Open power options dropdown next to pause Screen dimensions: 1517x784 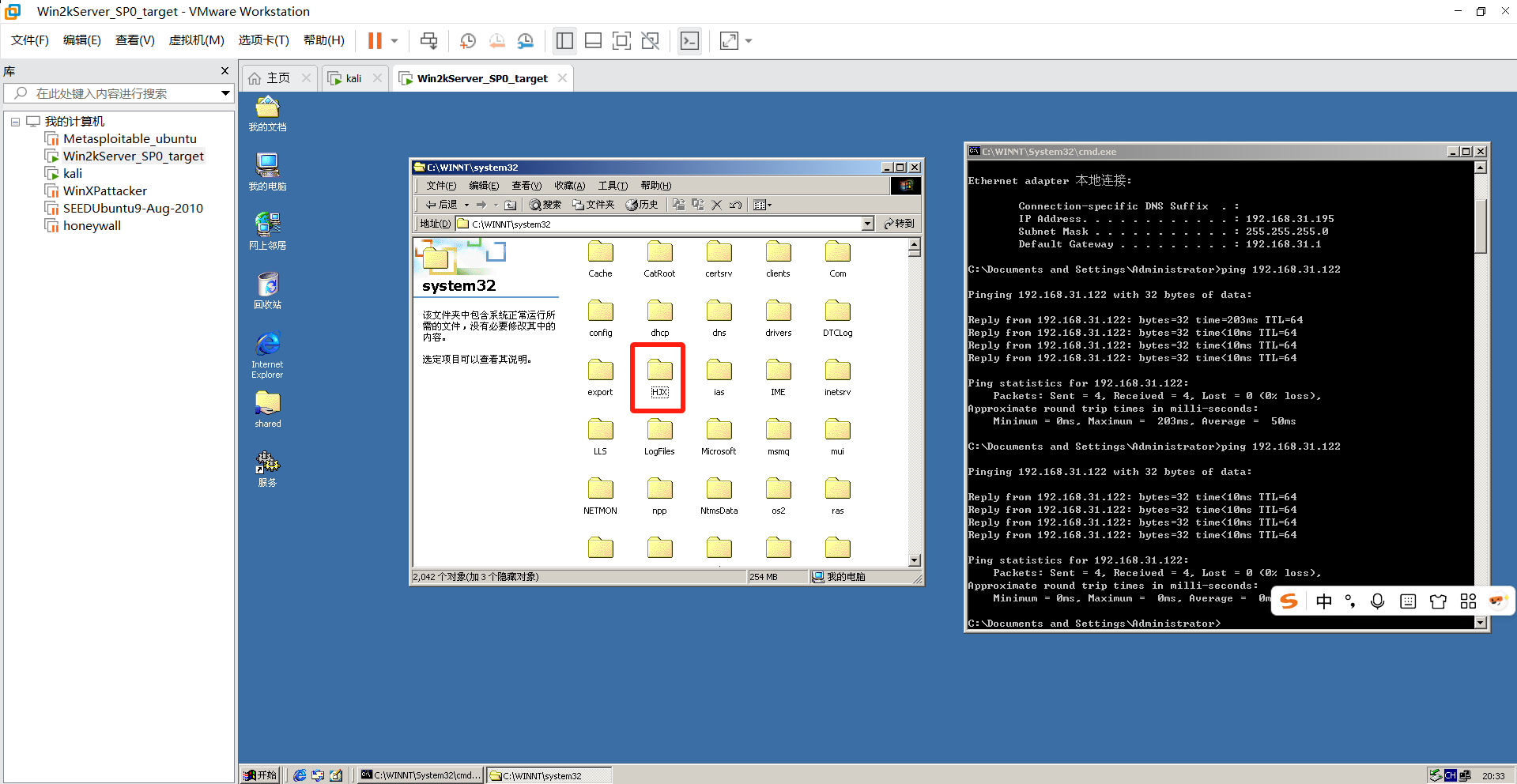[394, 40]
